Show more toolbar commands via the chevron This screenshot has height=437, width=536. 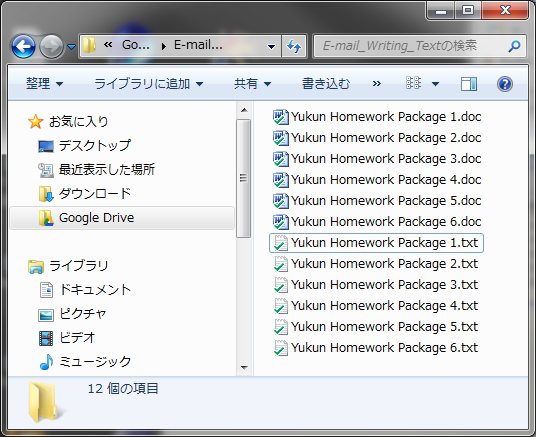click(x=377, y=84)
